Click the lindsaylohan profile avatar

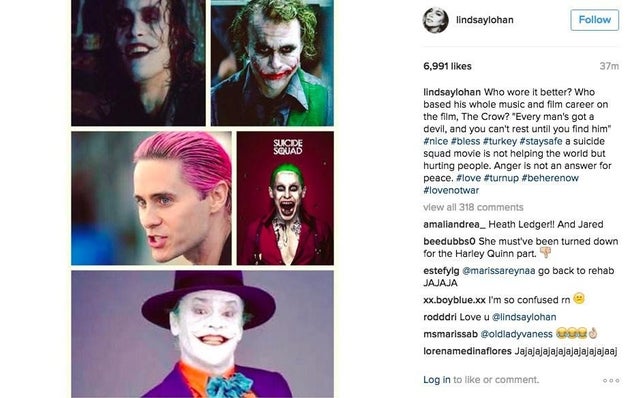436,20
